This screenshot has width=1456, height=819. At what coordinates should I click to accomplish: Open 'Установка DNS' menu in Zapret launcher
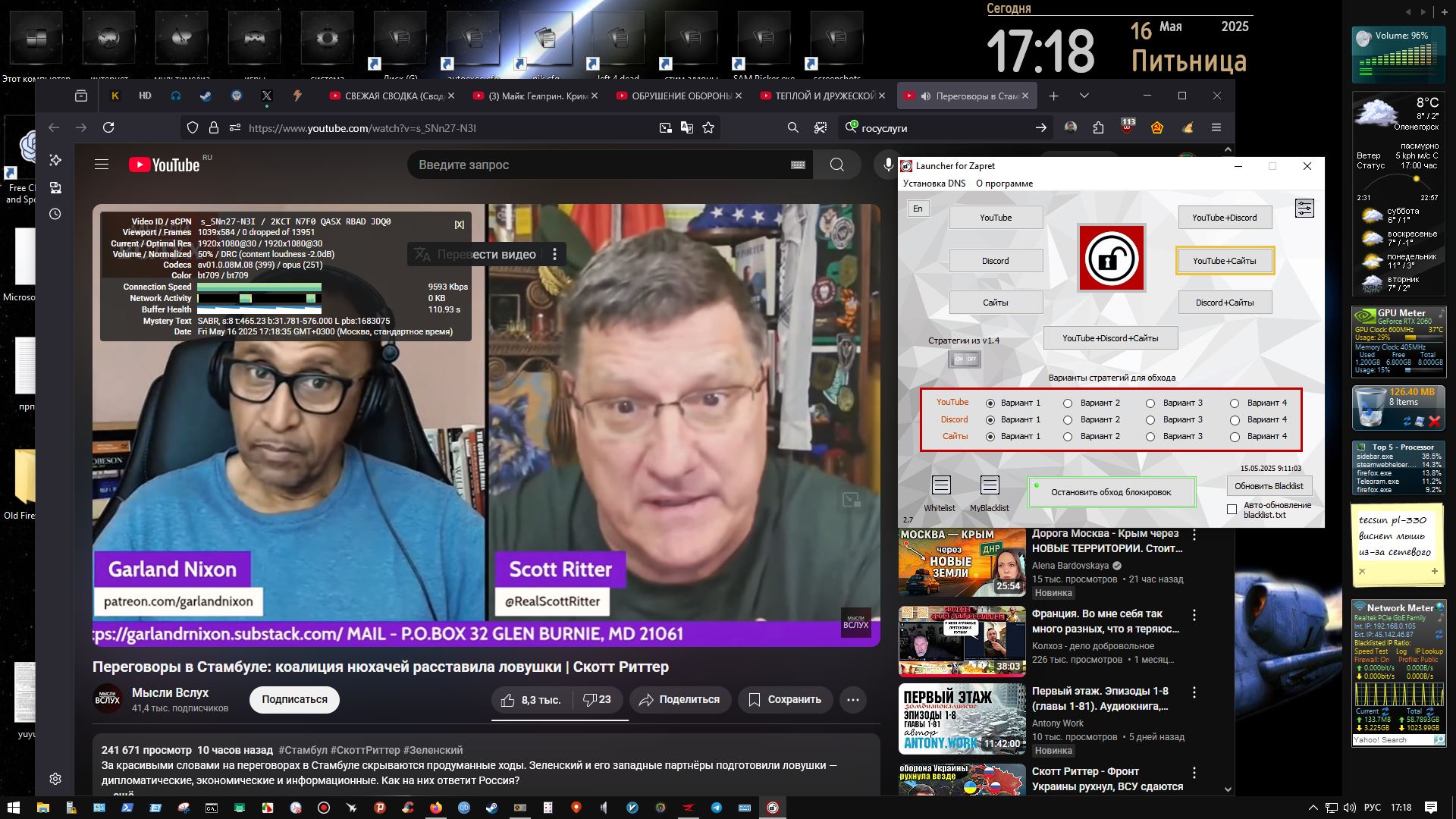tap(934, 184)
